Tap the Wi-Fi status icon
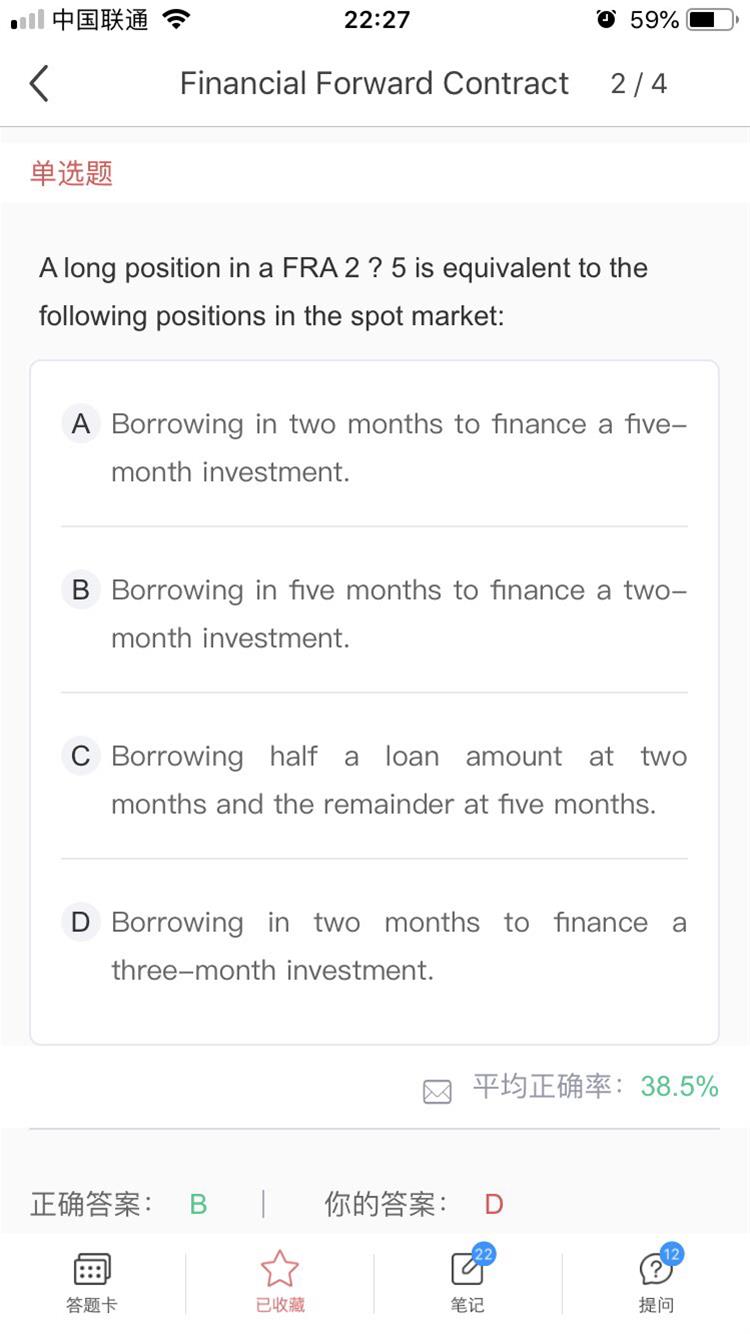This screenshot has width=750, height=1334. point(176,20)
